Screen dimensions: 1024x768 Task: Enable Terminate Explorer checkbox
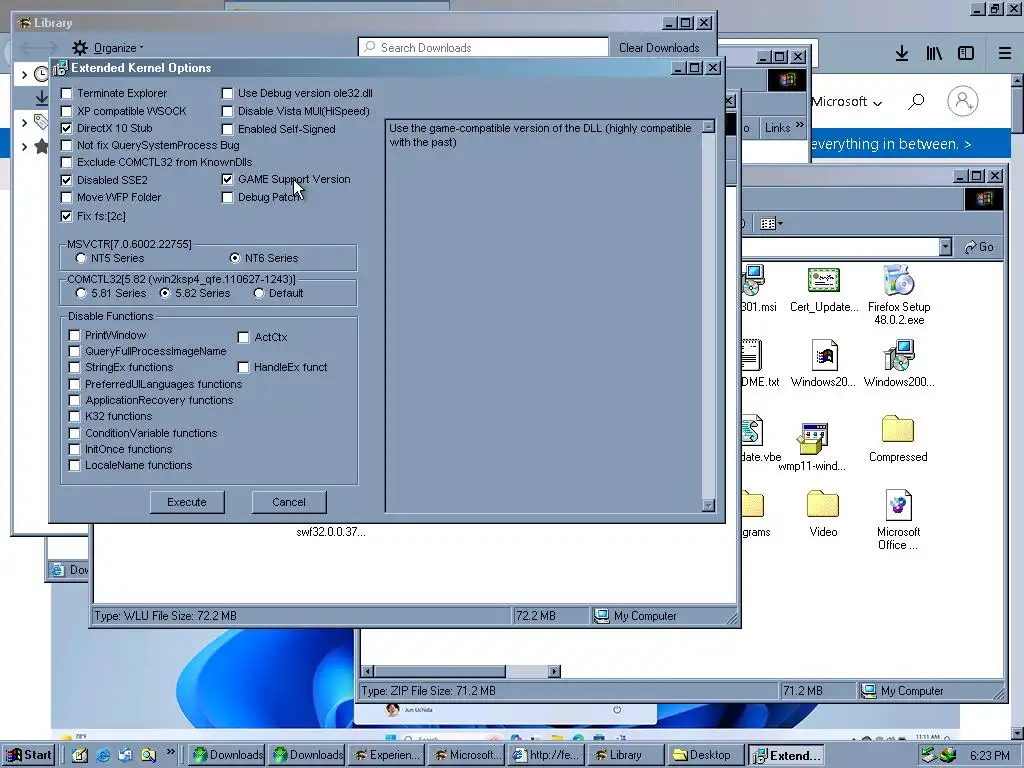(67, 93)
